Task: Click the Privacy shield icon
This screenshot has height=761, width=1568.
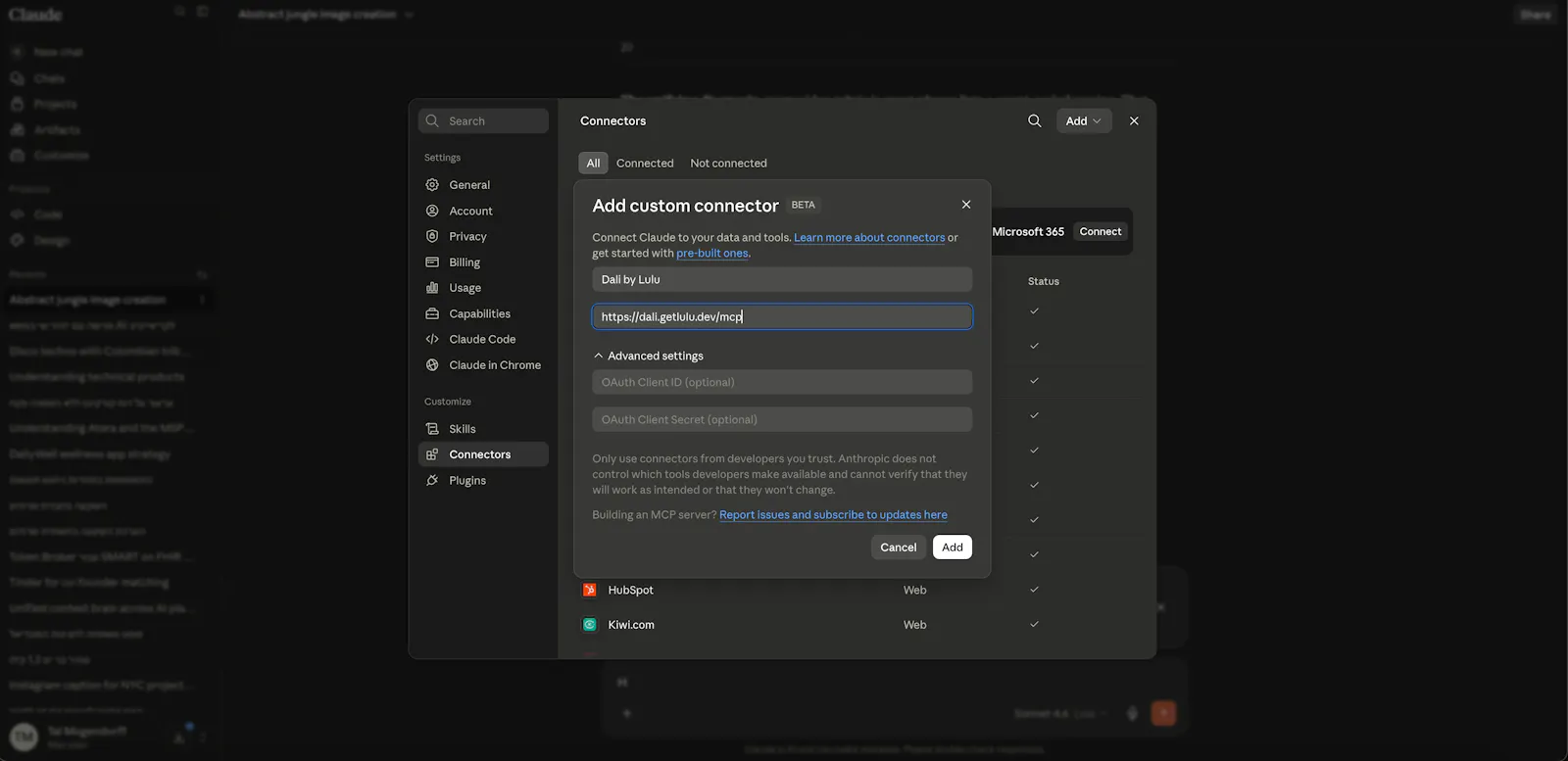Action: (432, 236)
